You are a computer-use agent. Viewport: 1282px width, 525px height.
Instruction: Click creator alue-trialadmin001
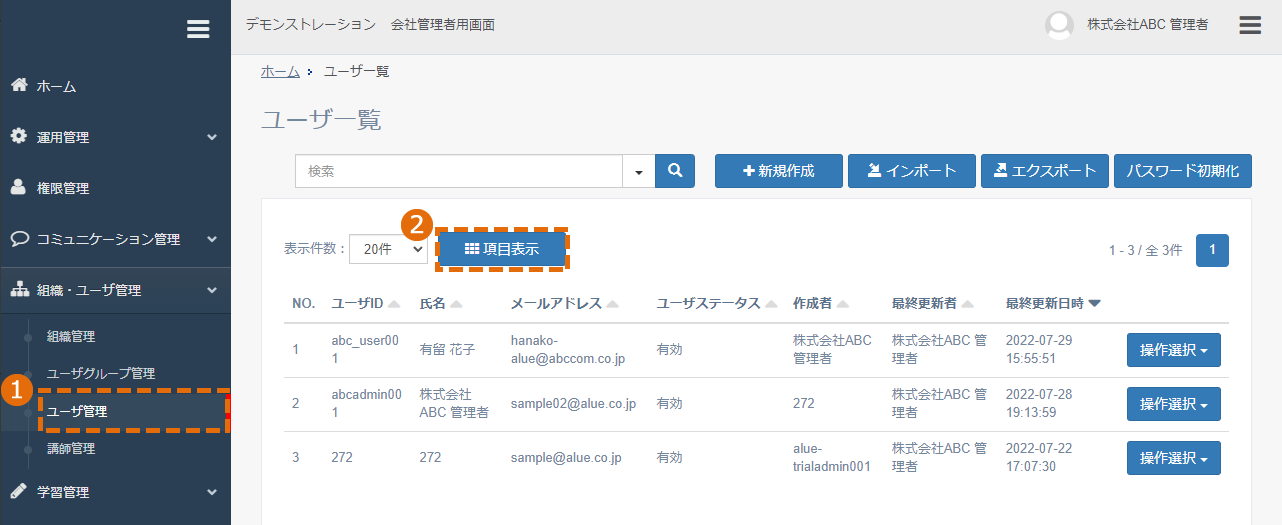click(832, 458)
